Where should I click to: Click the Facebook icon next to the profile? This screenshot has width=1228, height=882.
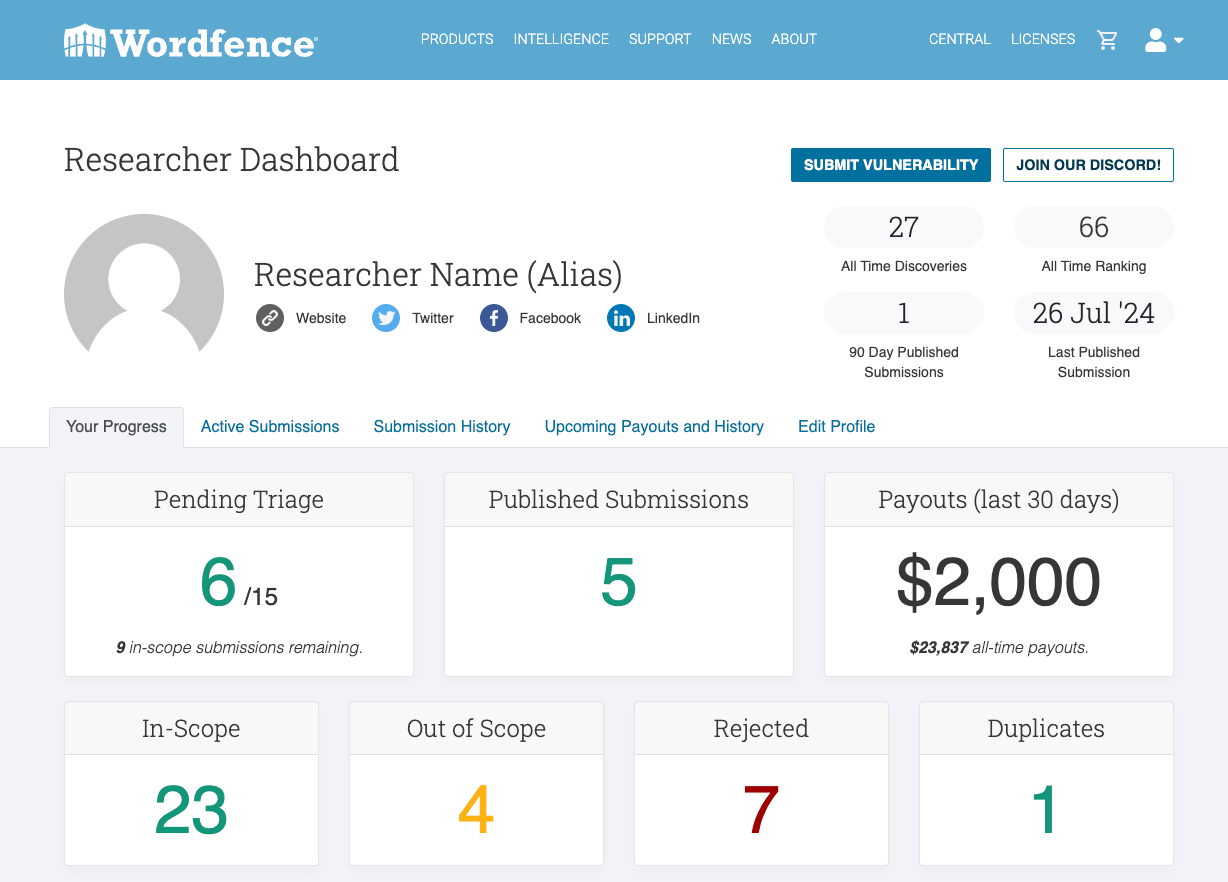(x=493, y=318)
